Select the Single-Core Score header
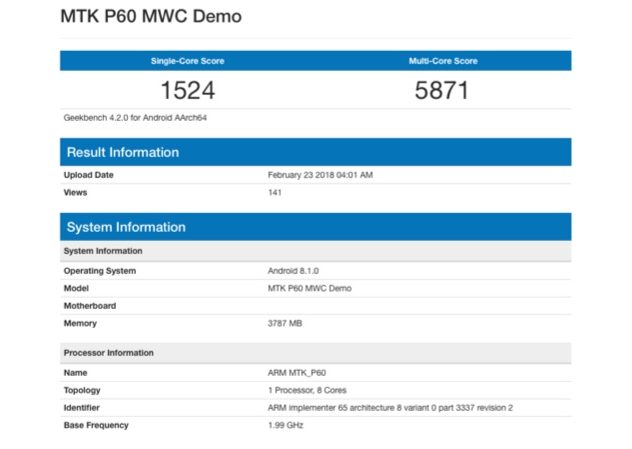Viewport: 632px width, 449px height. 187,61
